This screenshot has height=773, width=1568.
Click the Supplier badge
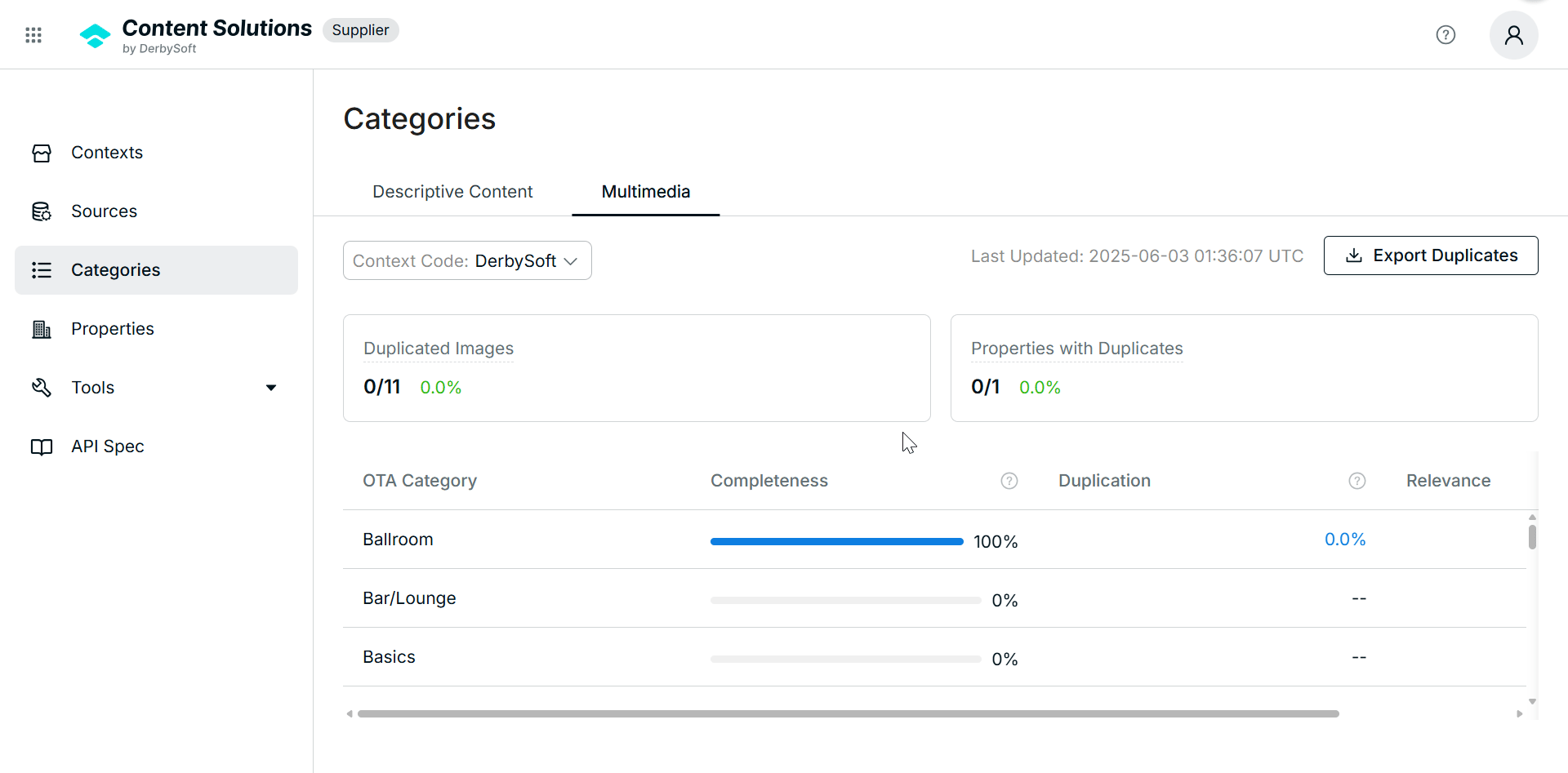click(360, 30)
